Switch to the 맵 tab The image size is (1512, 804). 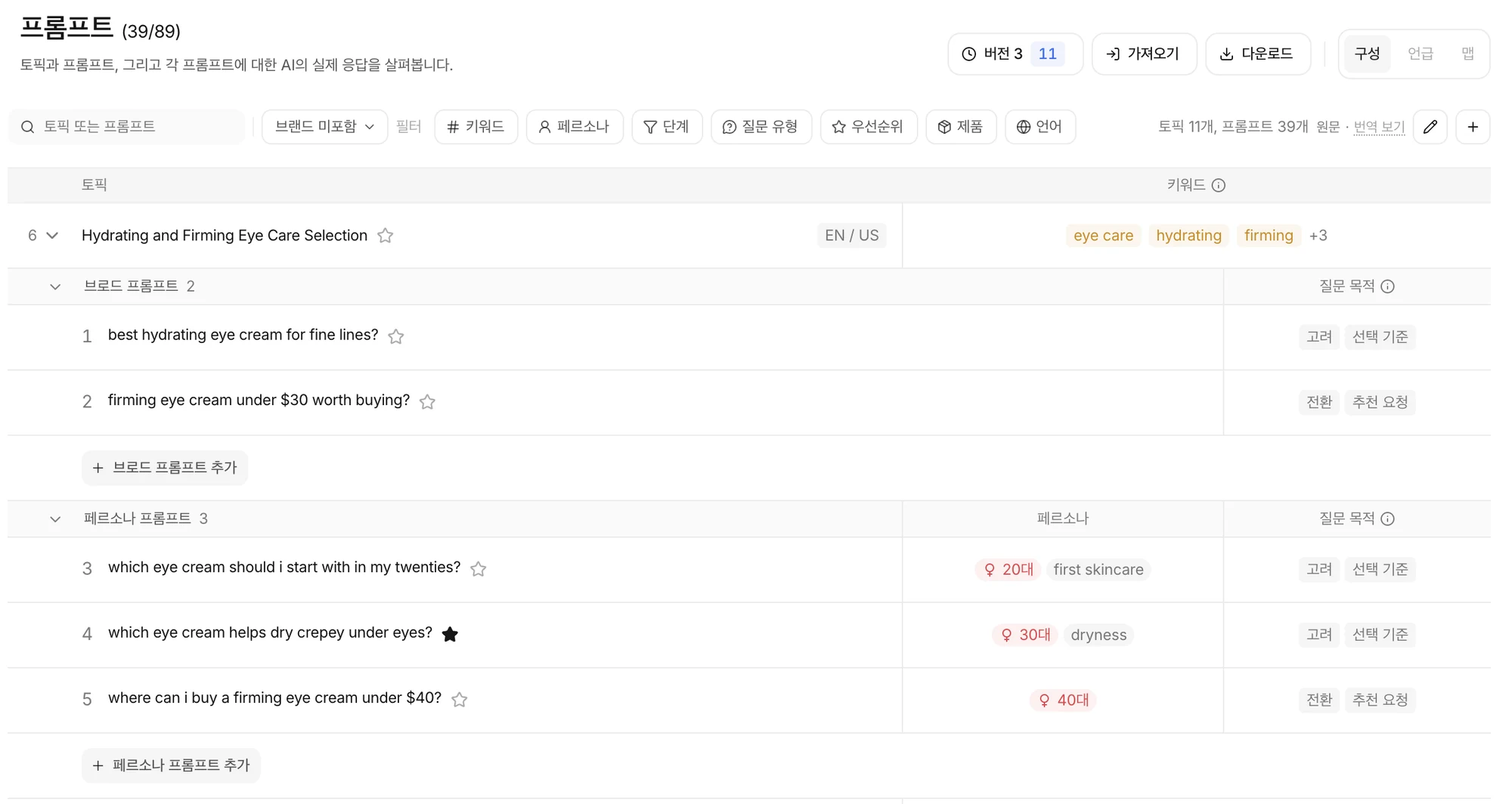tap(1467, 54)
